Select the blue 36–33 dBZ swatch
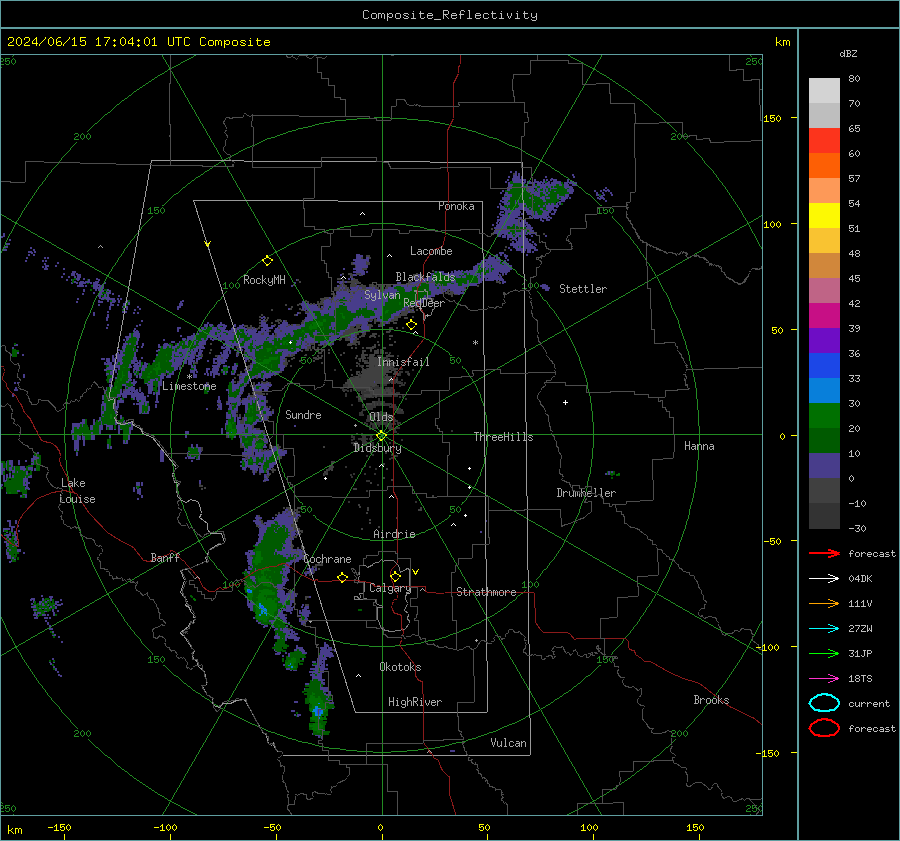The height and width of the screenshot is (841, 900). (x=824, y=366)
